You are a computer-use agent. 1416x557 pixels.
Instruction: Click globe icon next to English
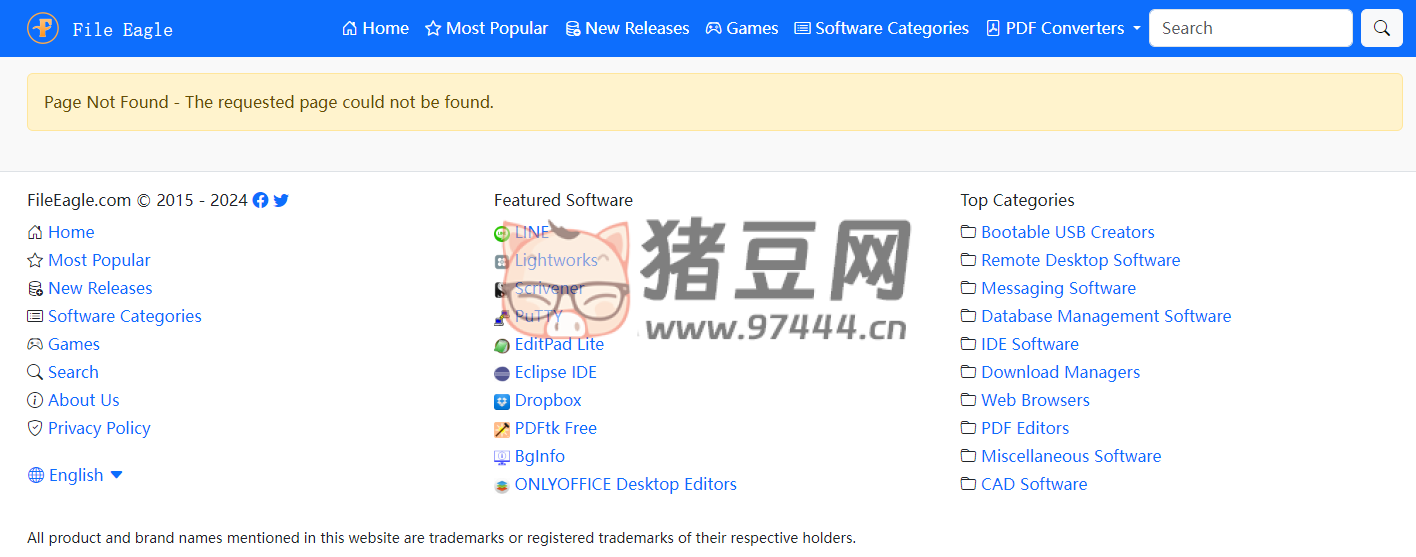pyautogui.click(x=36, y=475)
